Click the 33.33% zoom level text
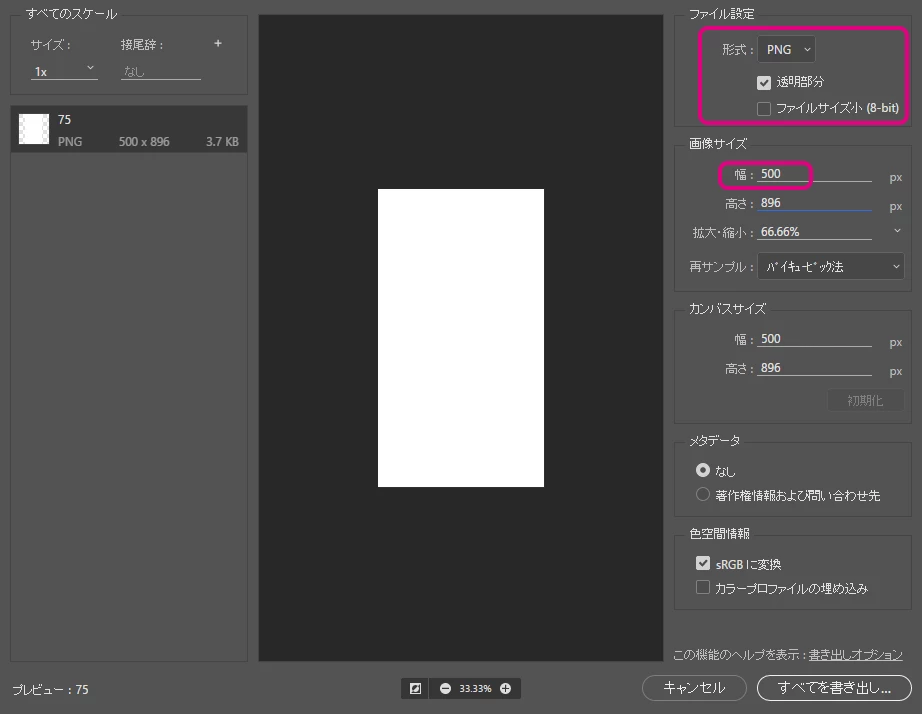Image resolution: width=922 pixels, height=714 pixels. click(475, 688)
